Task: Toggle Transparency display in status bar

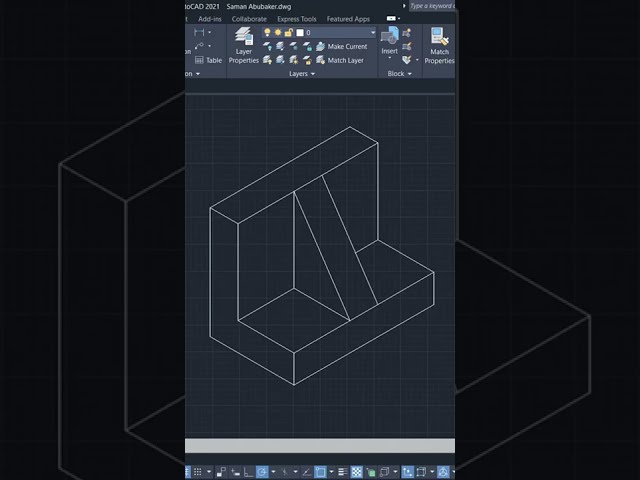Action: (x=357, y=472)
